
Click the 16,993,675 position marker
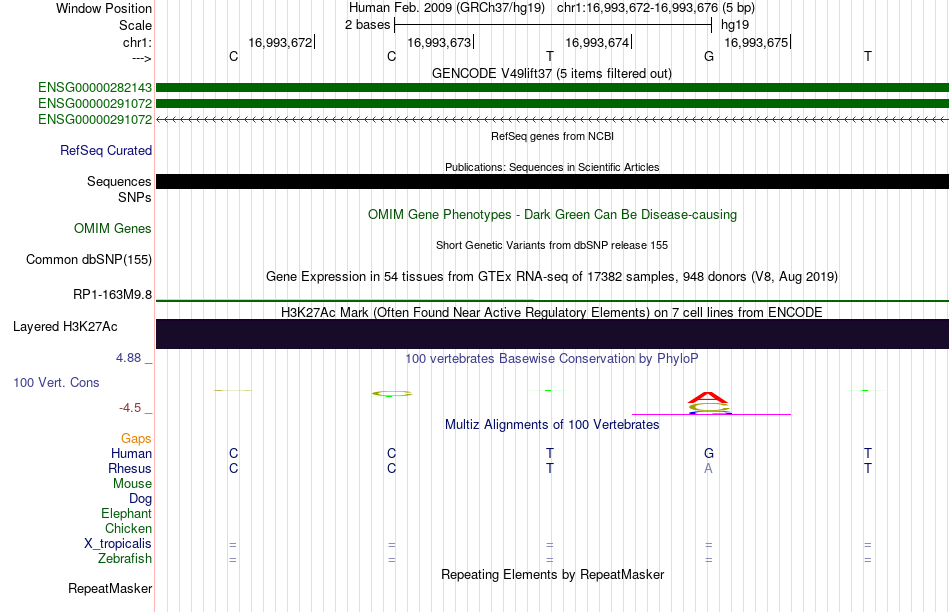(x=756, y=42)
